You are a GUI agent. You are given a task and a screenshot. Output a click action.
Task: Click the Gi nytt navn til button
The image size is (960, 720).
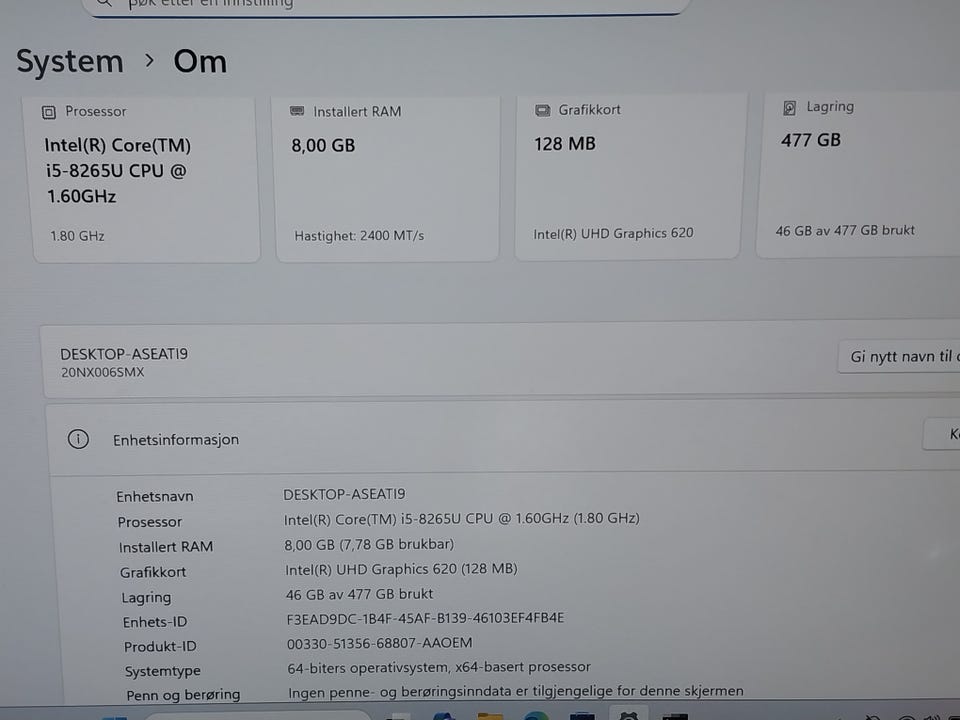click(899, 357)
